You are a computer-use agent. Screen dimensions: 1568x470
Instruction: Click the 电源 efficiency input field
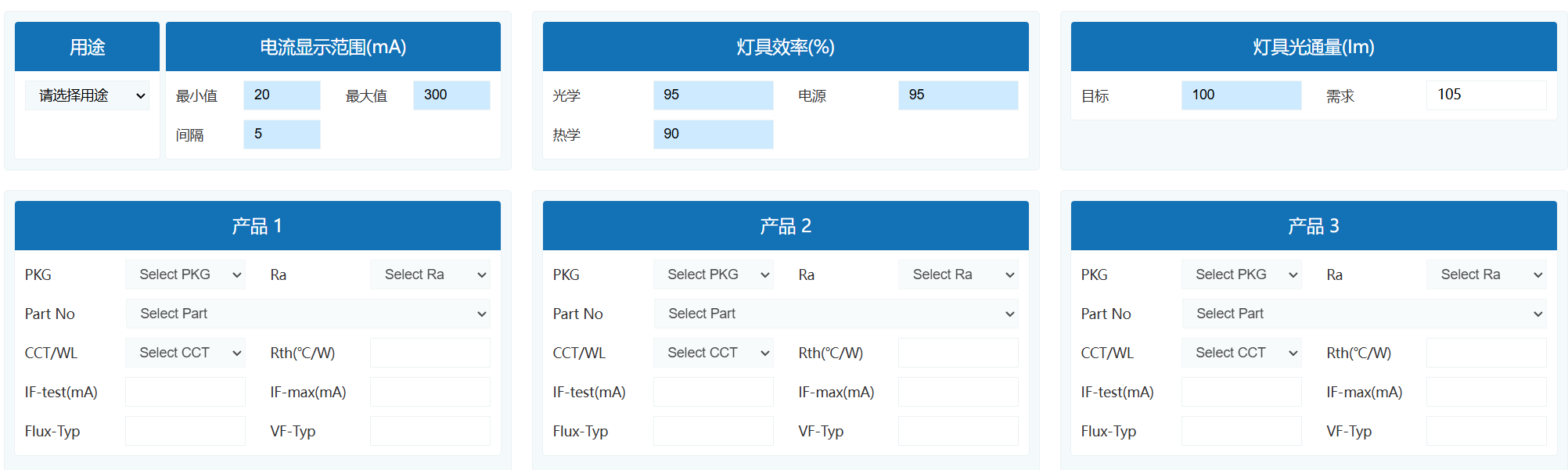pos(958,95)
